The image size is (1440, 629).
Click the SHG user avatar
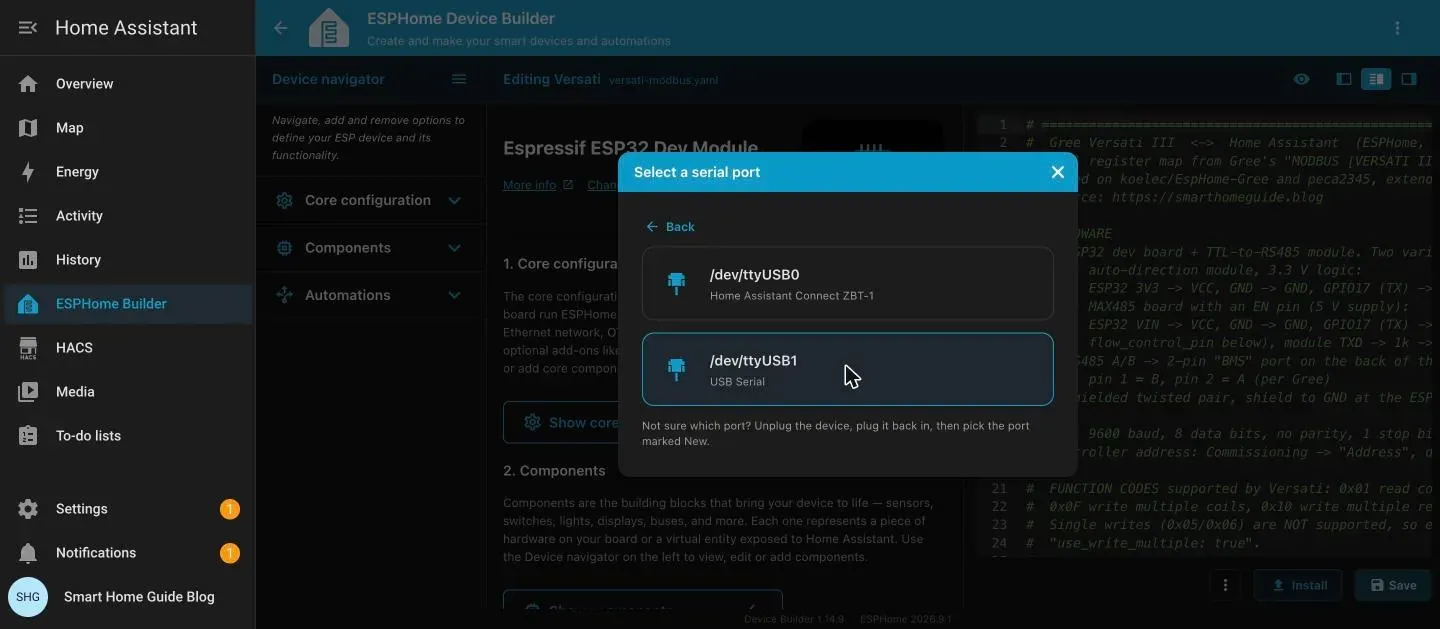[28, 597]
